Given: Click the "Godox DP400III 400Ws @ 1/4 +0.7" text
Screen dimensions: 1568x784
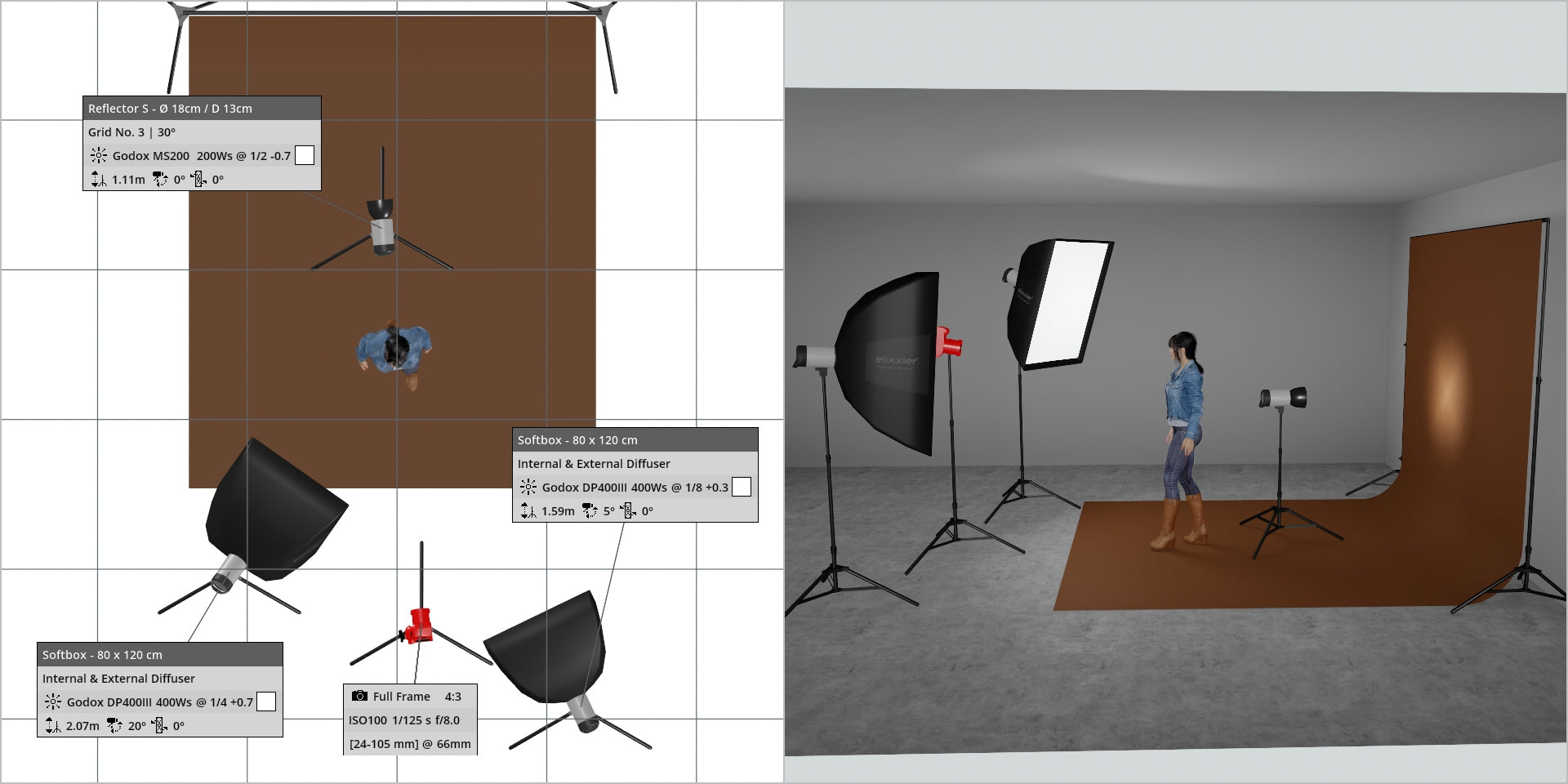Looking at the screenshot, I should (160, 702).
